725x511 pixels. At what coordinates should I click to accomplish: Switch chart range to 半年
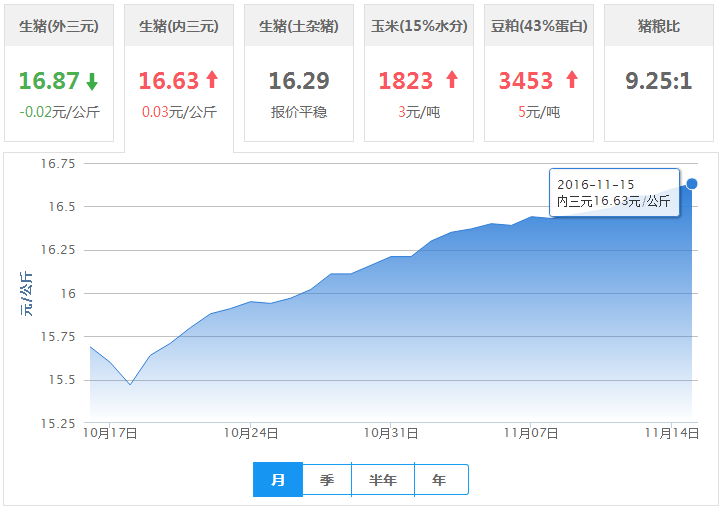click(x=383, y=480)
